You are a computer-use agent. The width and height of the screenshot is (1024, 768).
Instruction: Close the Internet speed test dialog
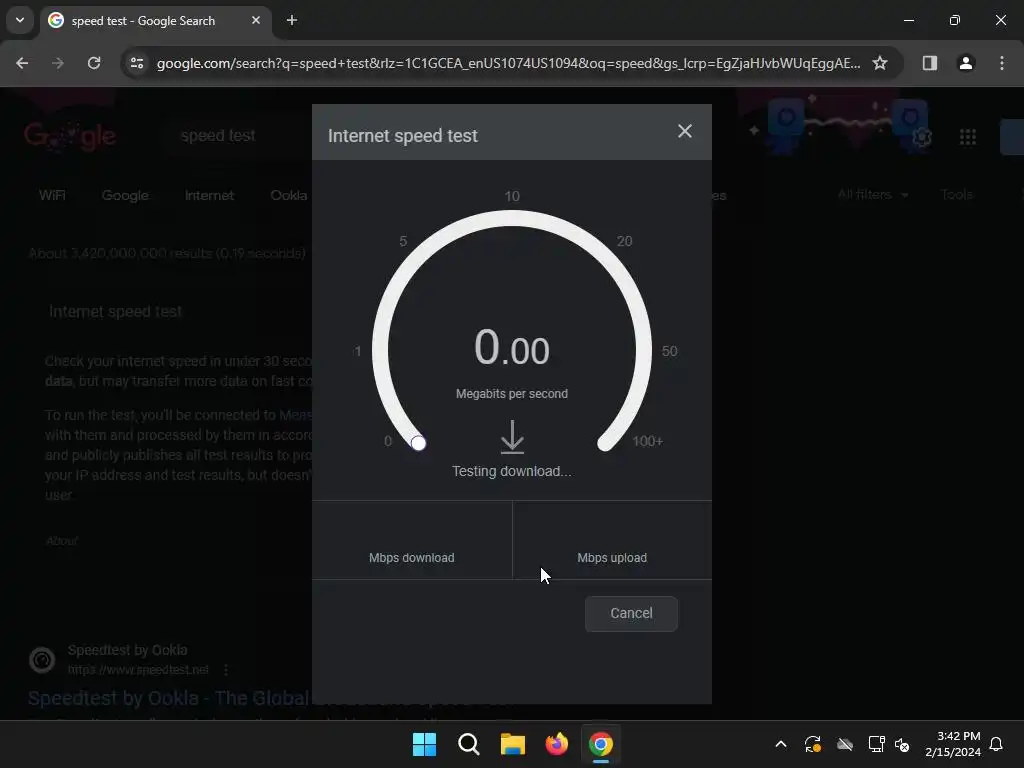pos(684,131)
